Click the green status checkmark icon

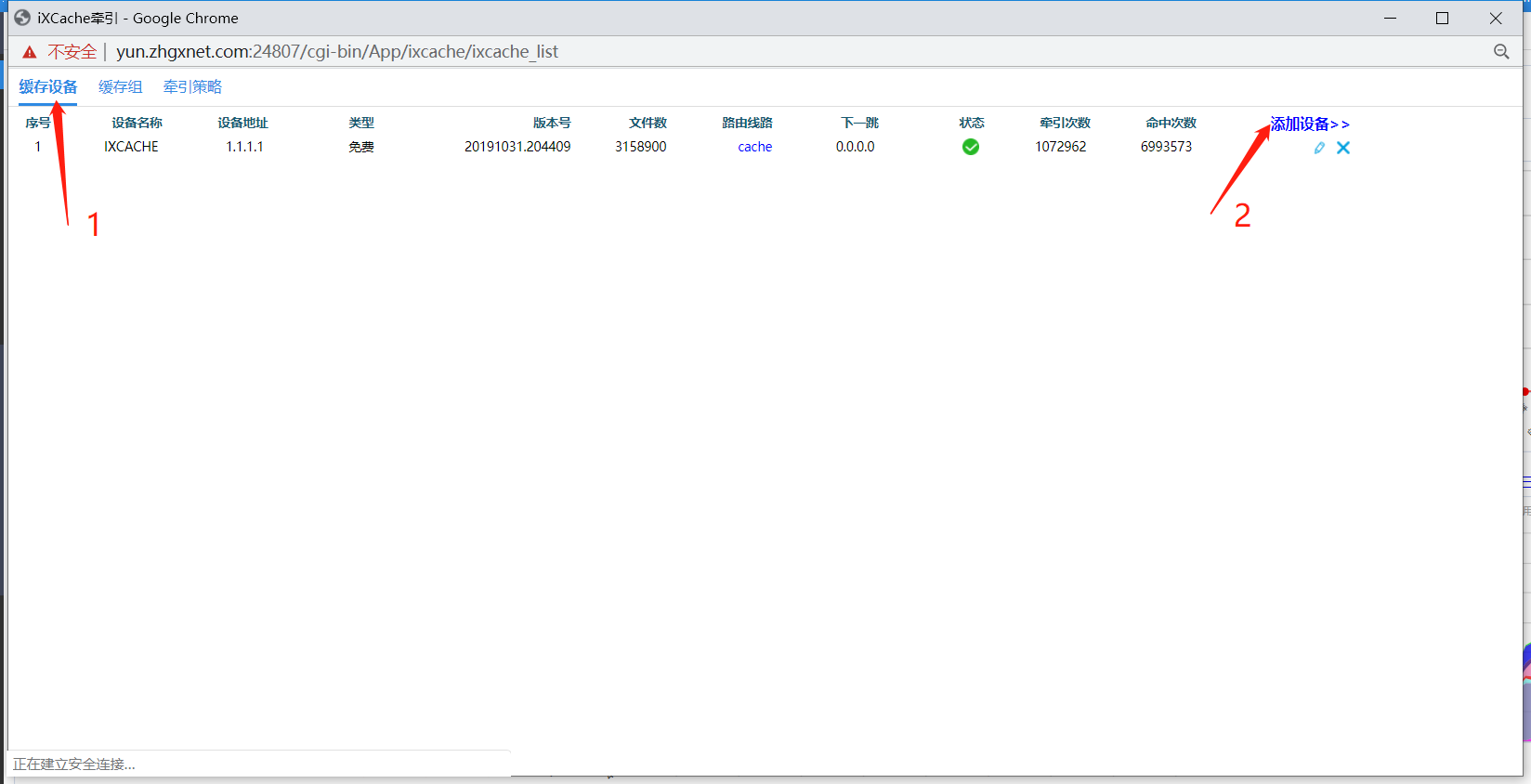[x=971, y=147]
